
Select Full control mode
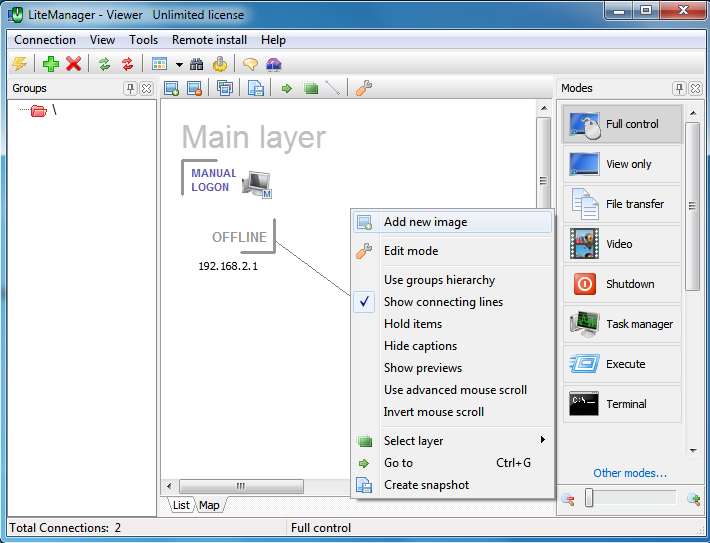(622, 124)
